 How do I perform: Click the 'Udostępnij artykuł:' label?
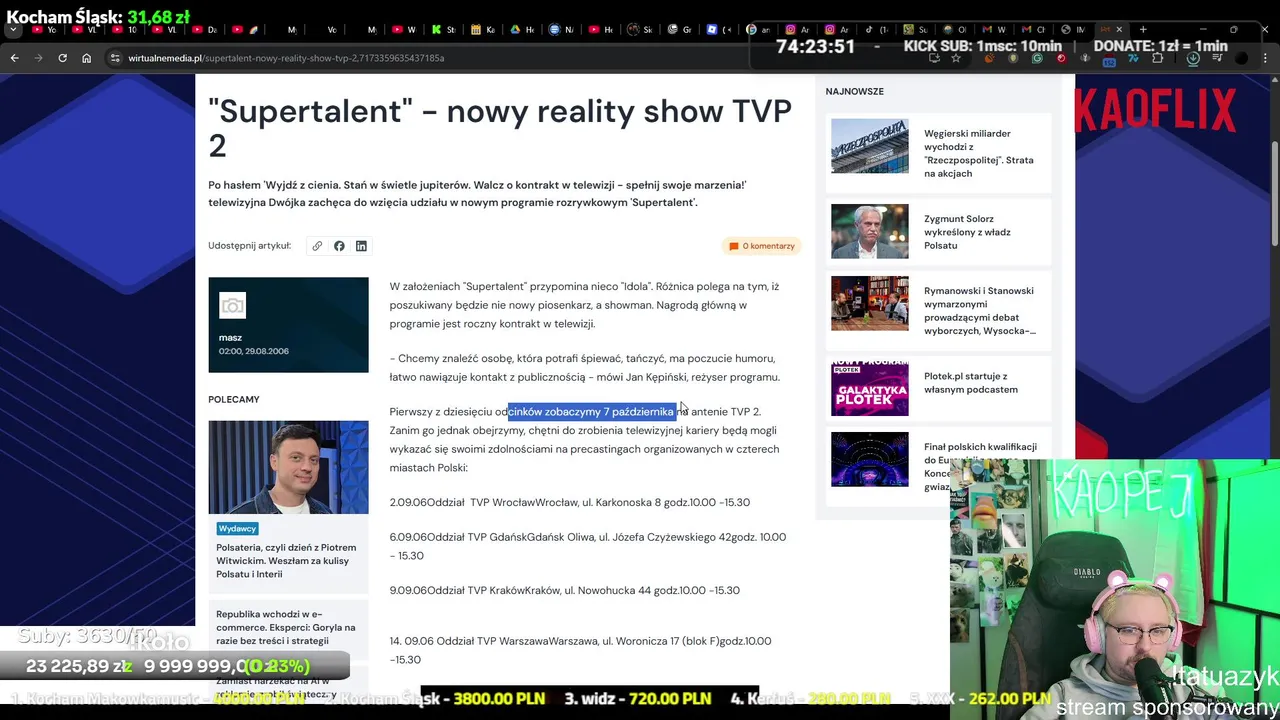pyautogui.click(x=249, y=246)
